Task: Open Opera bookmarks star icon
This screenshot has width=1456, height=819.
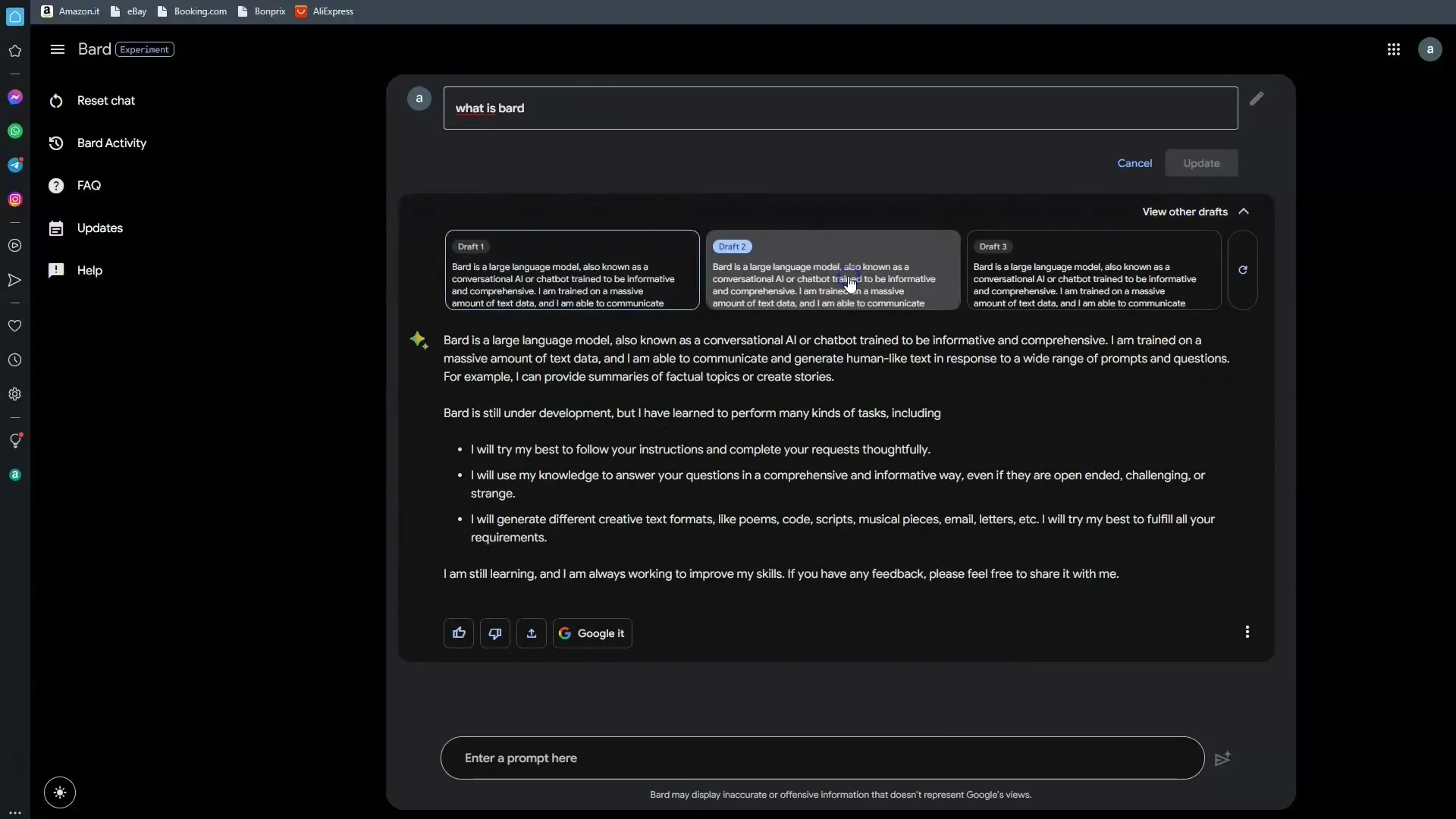Action: [x=15, y=51]
